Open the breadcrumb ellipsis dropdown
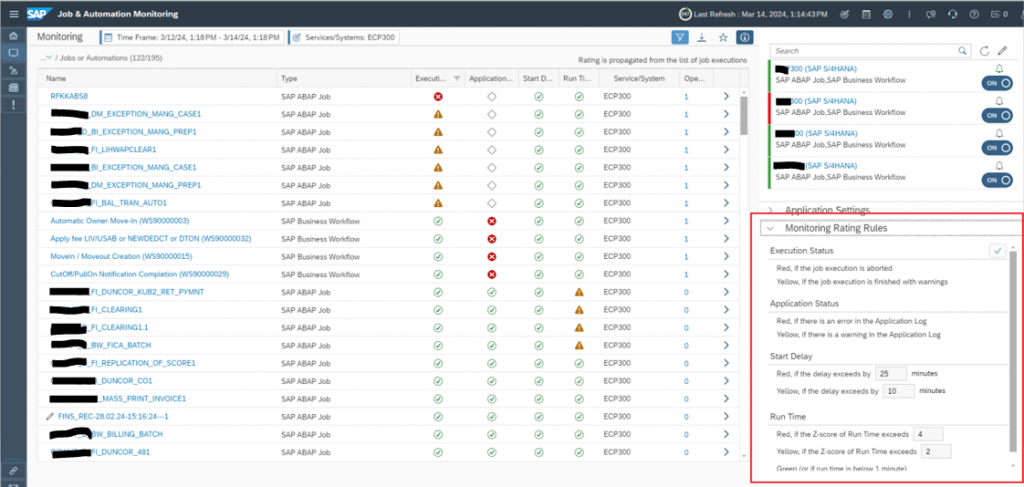 point(46,58)
